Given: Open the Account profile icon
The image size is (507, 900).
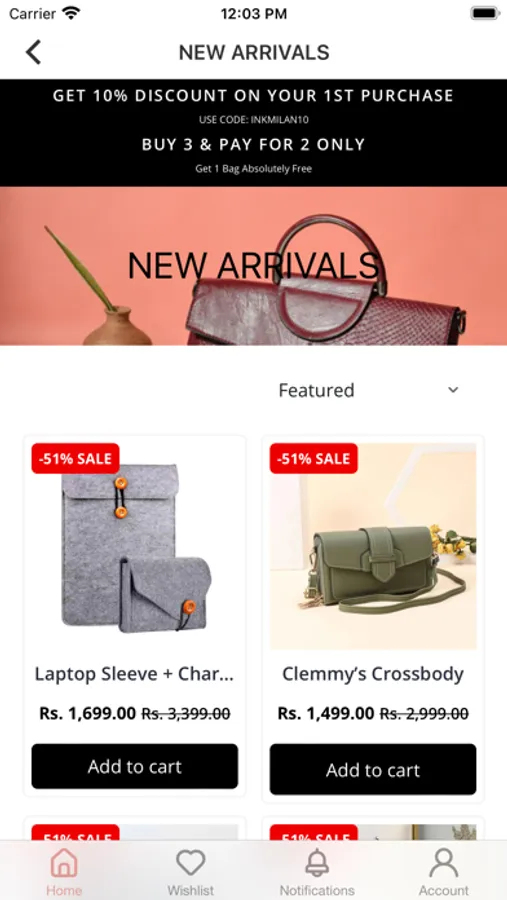Looking at the screenshot, I should [x=443, y=863].
